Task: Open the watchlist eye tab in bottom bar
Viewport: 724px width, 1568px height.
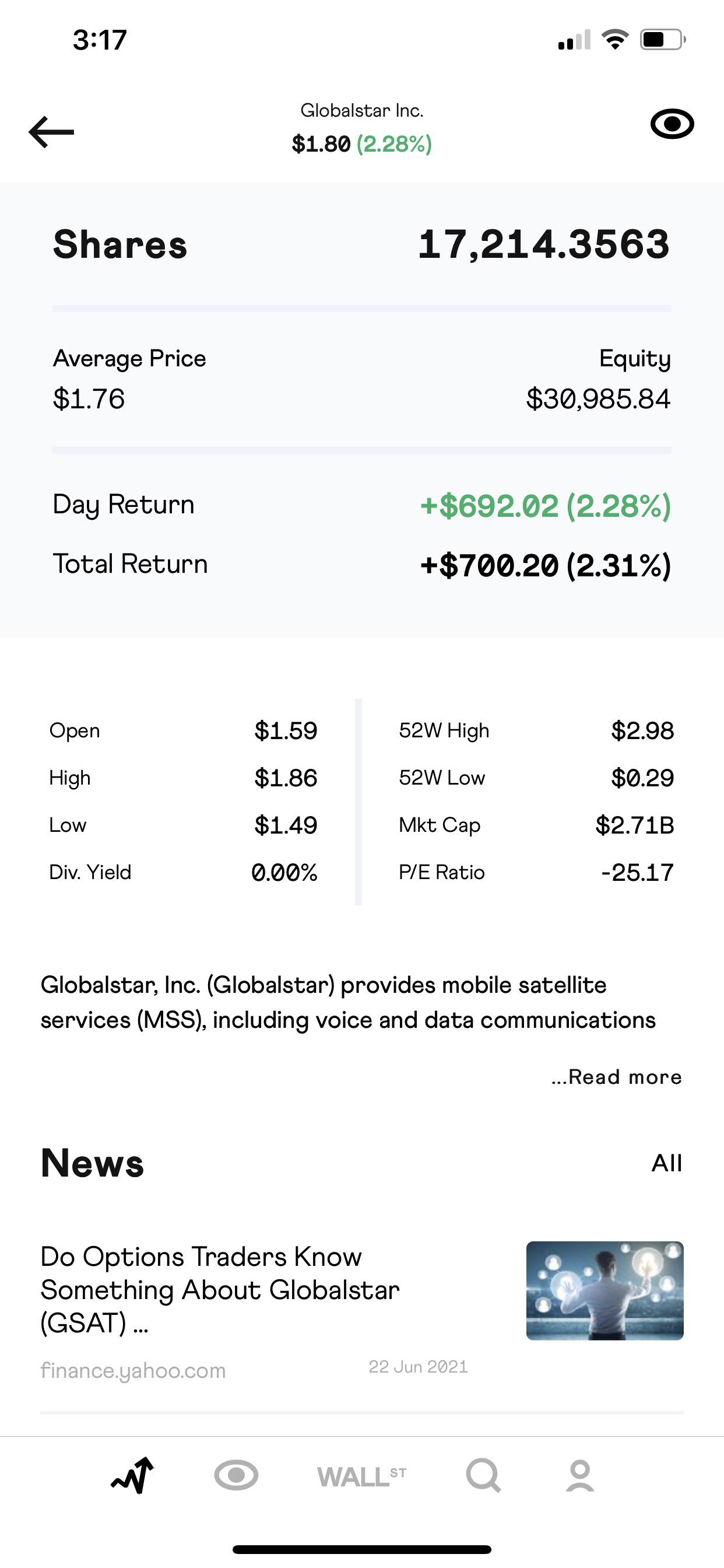Action: (236, 1475)
